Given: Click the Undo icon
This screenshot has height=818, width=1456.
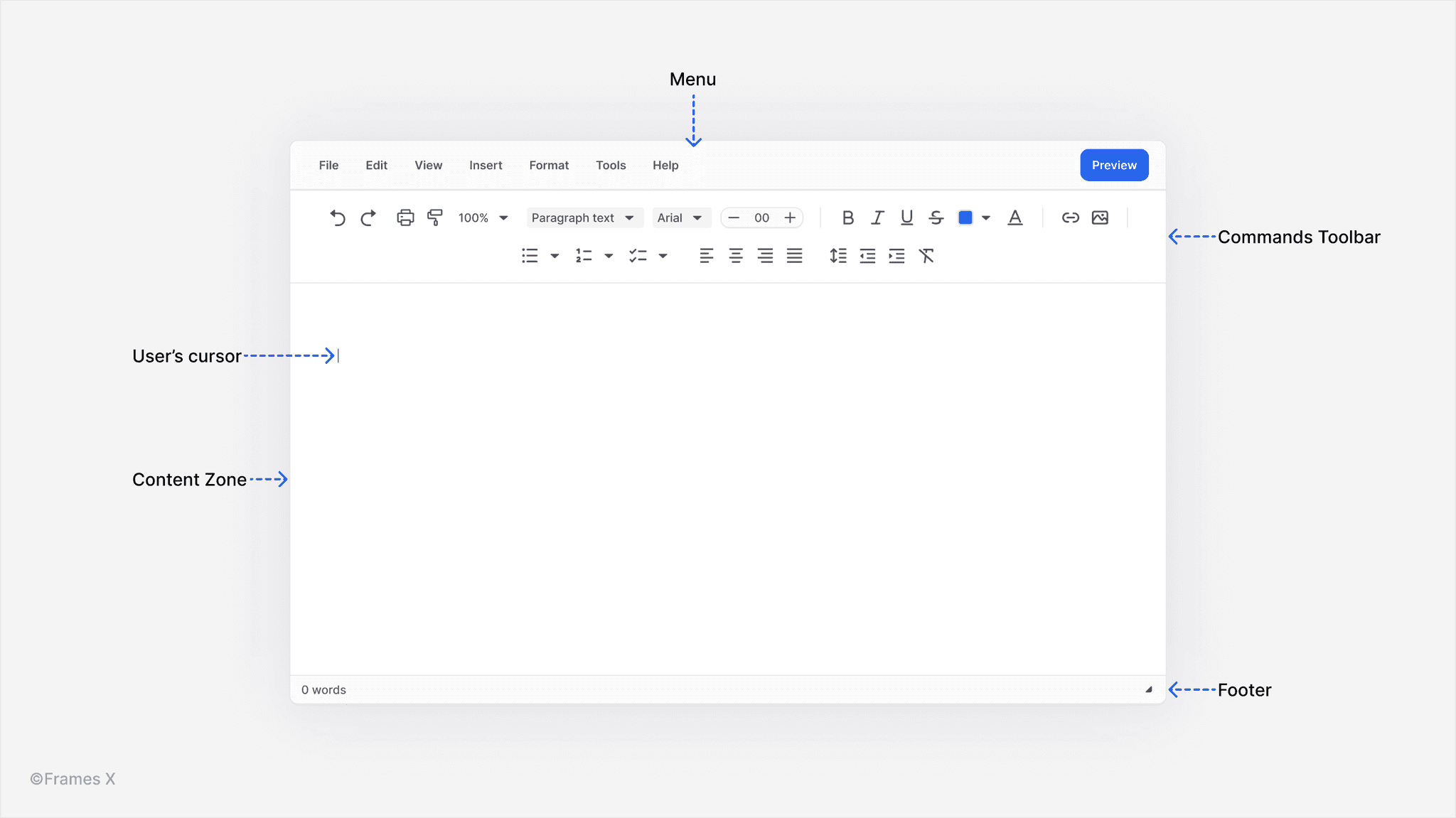Looking at the screenshot, I should [x=338, y=217].
